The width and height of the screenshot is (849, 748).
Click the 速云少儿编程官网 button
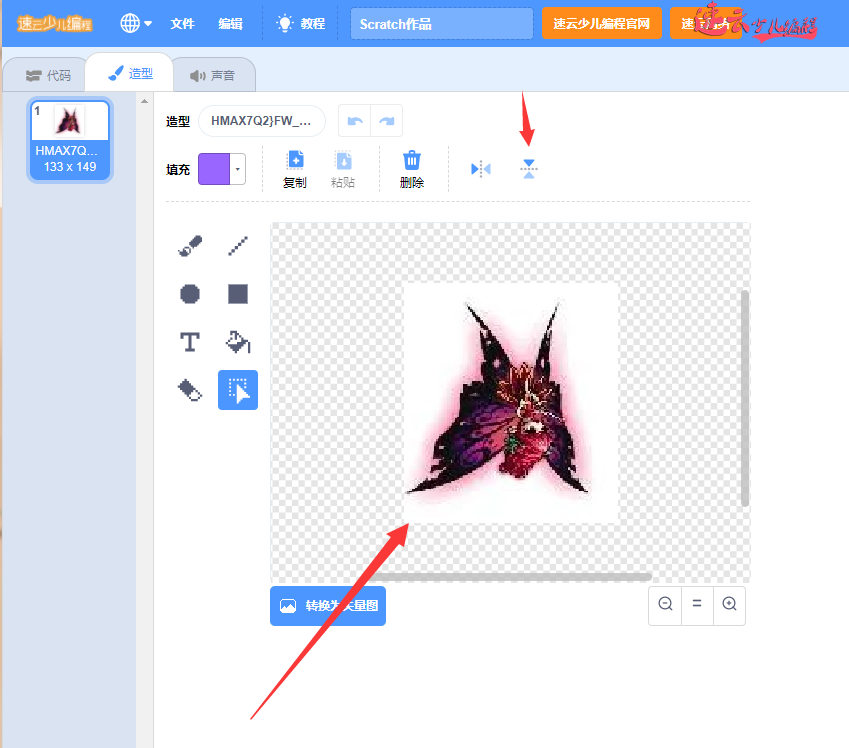click(601, 23)
